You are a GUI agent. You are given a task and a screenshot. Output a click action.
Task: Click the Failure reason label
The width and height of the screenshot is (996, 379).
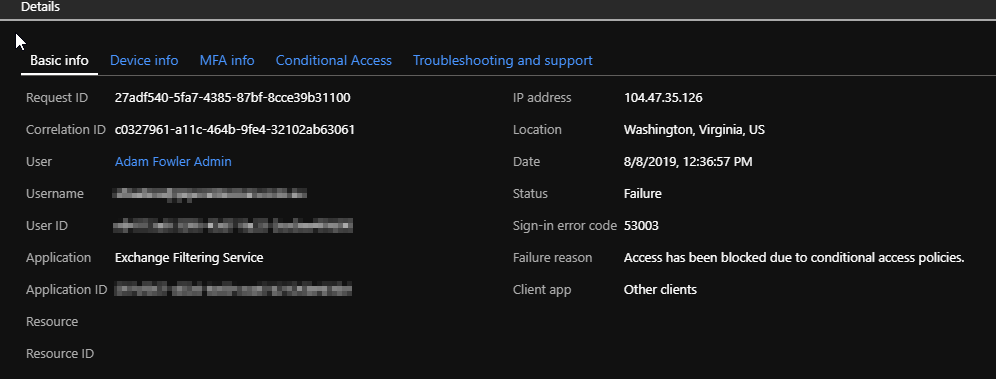click(x=552, y=258)
